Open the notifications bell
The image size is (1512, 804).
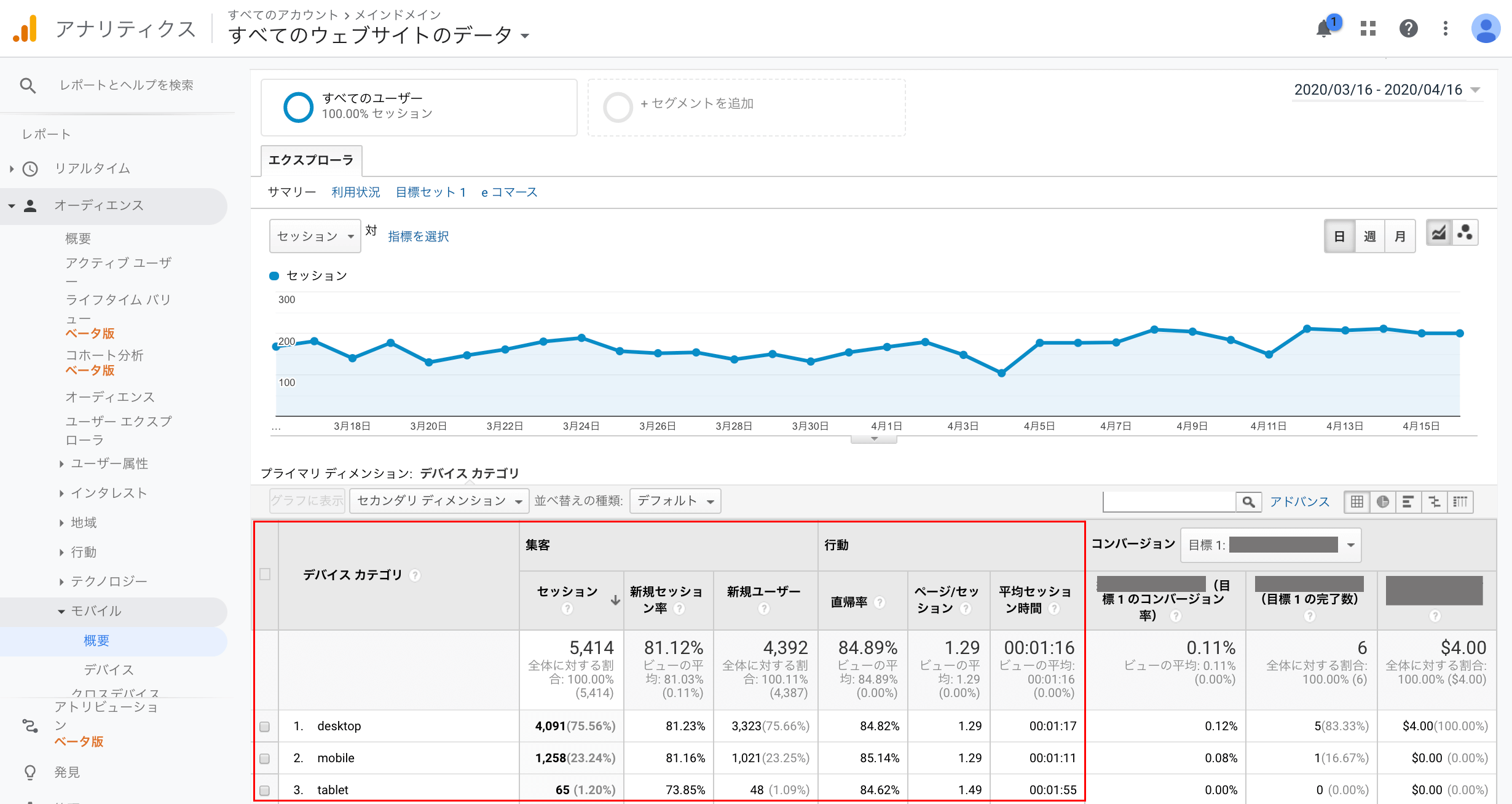1325,29
